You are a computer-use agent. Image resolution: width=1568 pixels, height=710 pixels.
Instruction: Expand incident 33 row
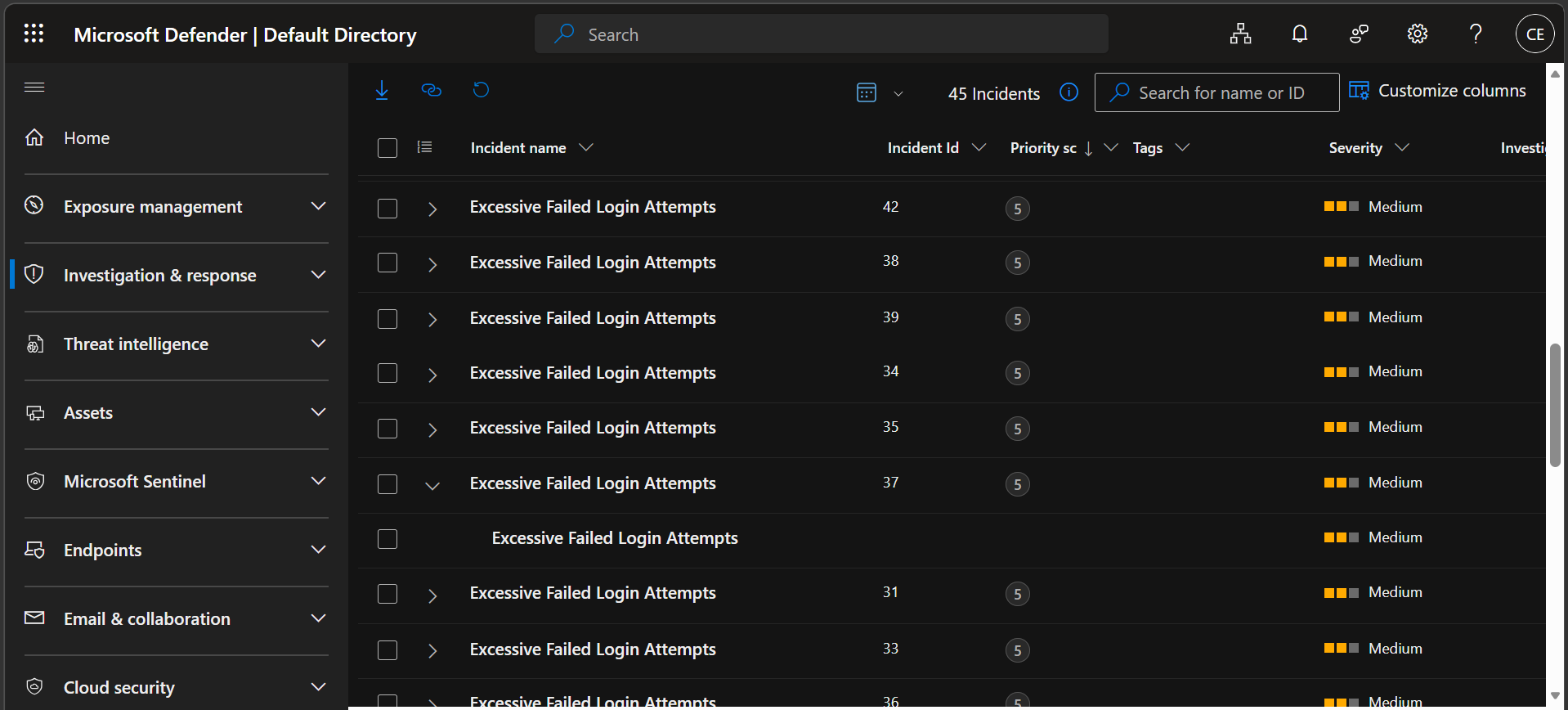pyautogui.click(x=432, y=651)
